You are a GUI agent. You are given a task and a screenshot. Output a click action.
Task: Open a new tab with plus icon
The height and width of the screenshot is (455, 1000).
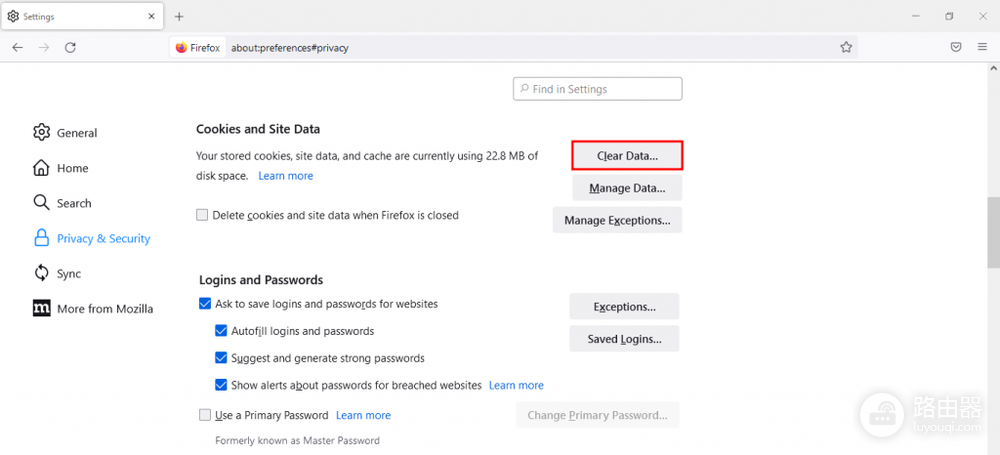coord(179,17)
